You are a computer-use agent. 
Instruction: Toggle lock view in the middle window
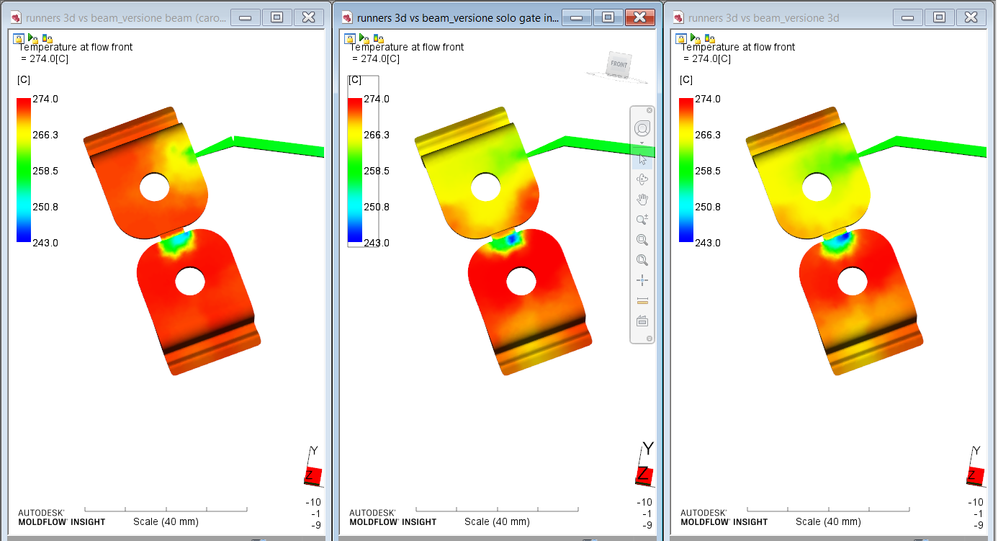pyautogui.click(x=350, y=39)
